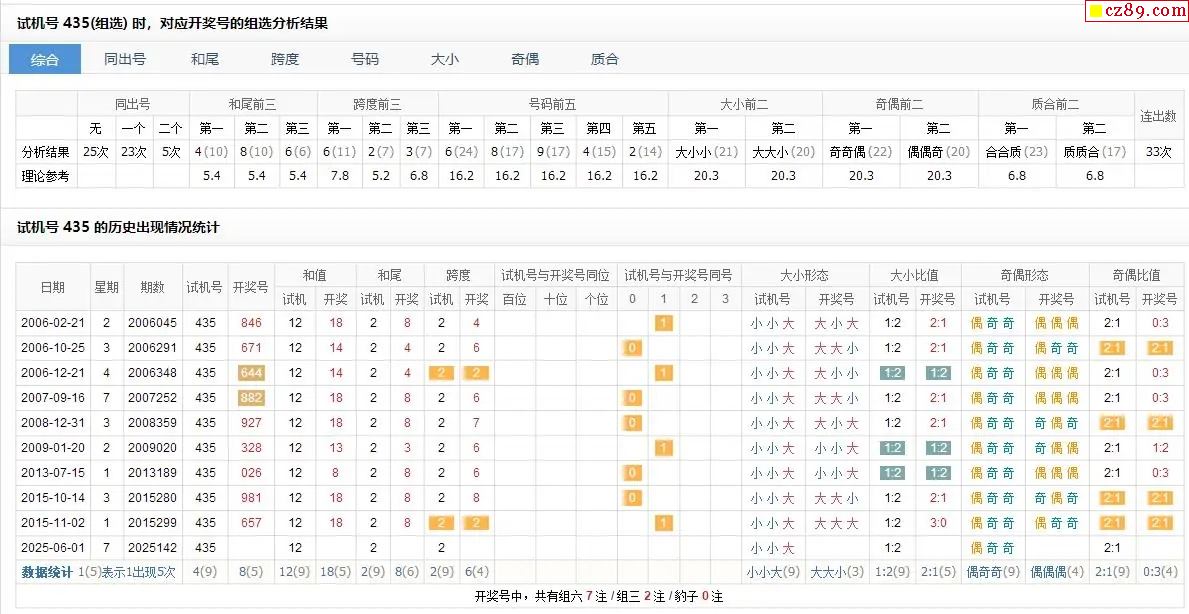Click issue number 2006348
The image size is (1189, 614).
(152, 373)
